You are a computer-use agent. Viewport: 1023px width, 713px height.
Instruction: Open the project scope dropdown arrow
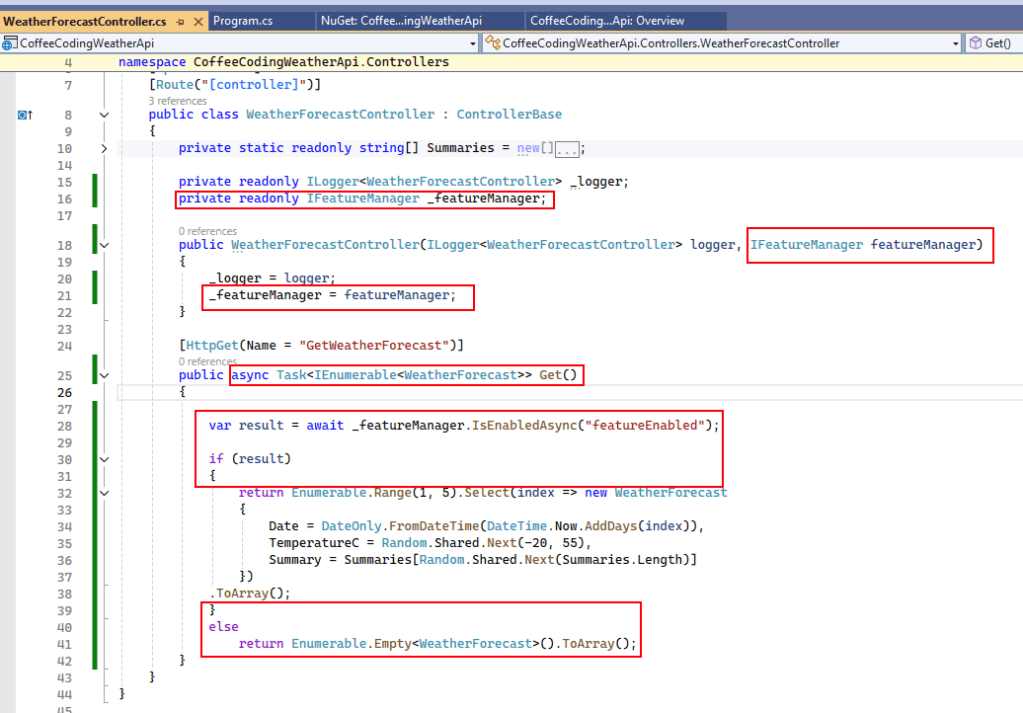coord(472,44)
